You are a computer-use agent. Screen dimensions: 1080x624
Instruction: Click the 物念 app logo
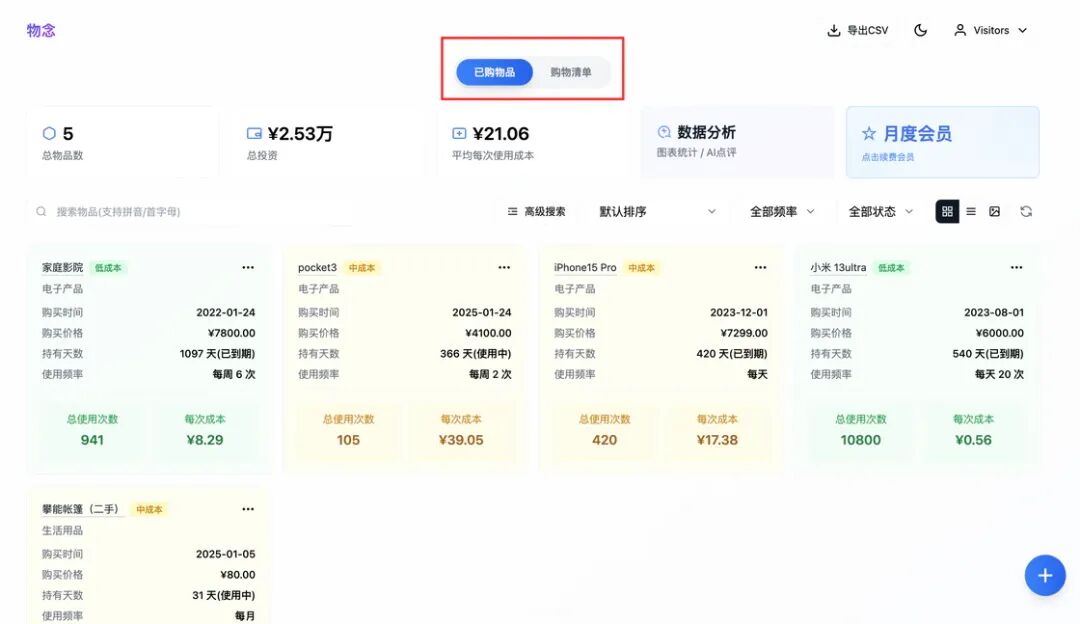[x=41, y=30]
